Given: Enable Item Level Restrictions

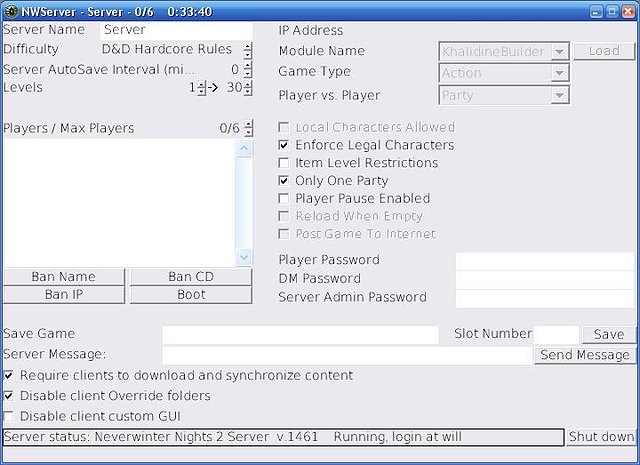Looking at the screenshot, I should pyautogui.click(x=284, y=162).
